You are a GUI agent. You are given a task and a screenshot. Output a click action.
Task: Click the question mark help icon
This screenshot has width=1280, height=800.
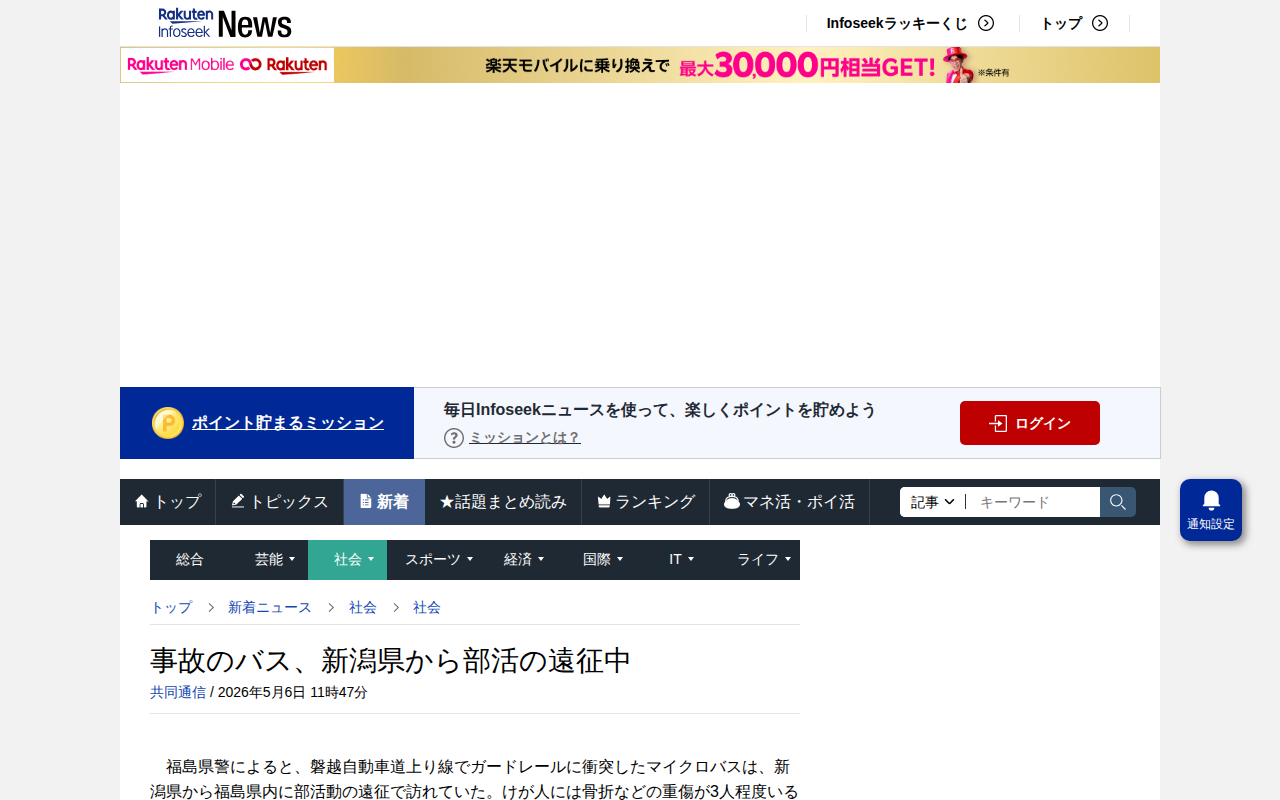(454, 438)
